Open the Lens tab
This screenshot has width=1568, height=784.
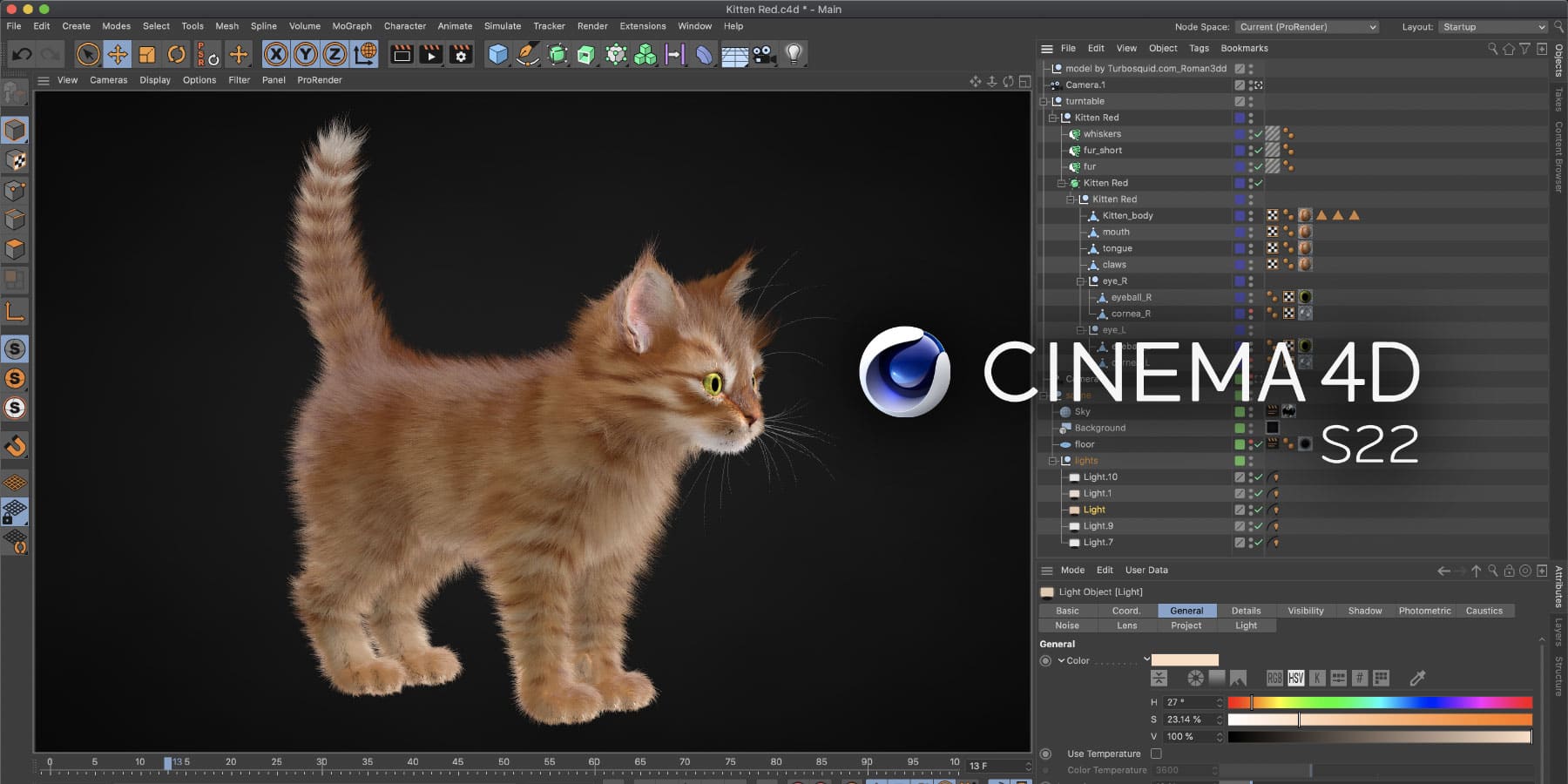1127,625
